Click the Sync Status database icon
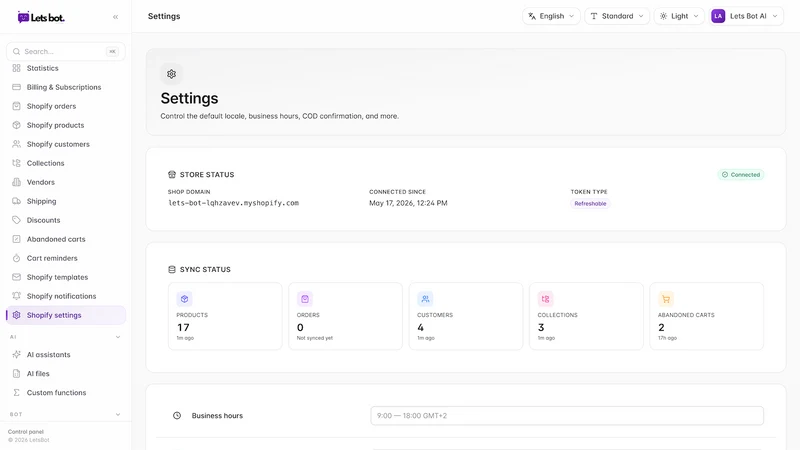 [x=172, y=269]
